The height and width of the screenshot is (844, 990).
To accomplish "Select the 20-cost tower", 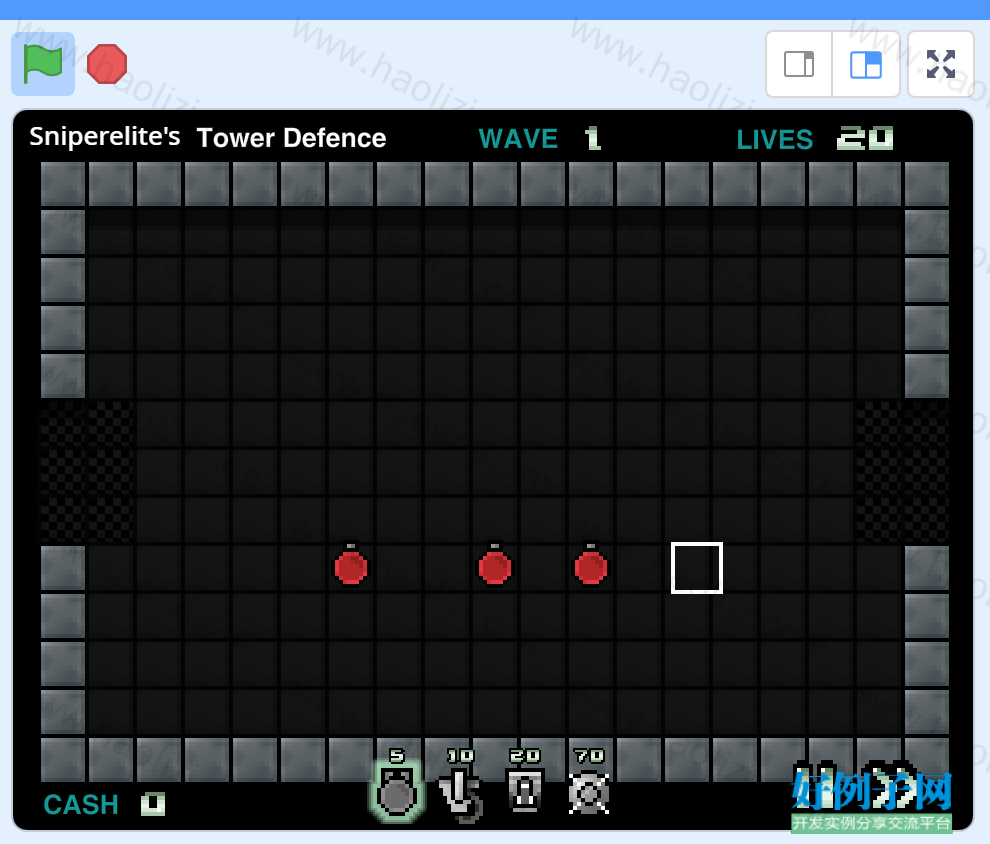I will (x=525, y=790).
